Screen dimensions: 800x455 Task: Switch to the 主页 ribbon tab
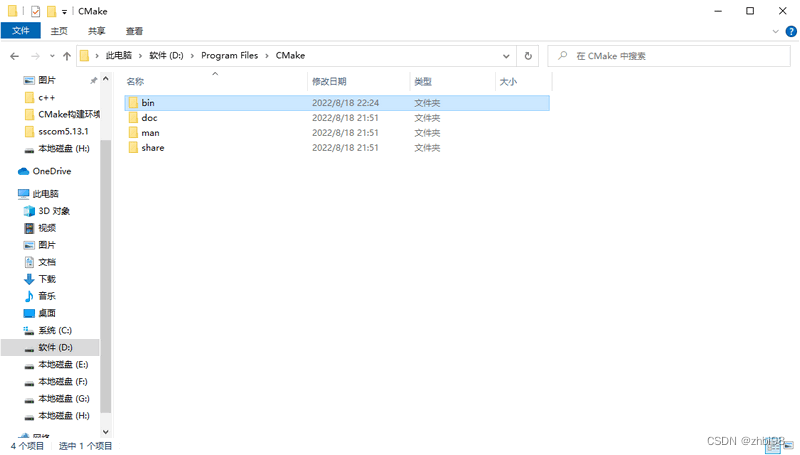[x=59, y=31]
